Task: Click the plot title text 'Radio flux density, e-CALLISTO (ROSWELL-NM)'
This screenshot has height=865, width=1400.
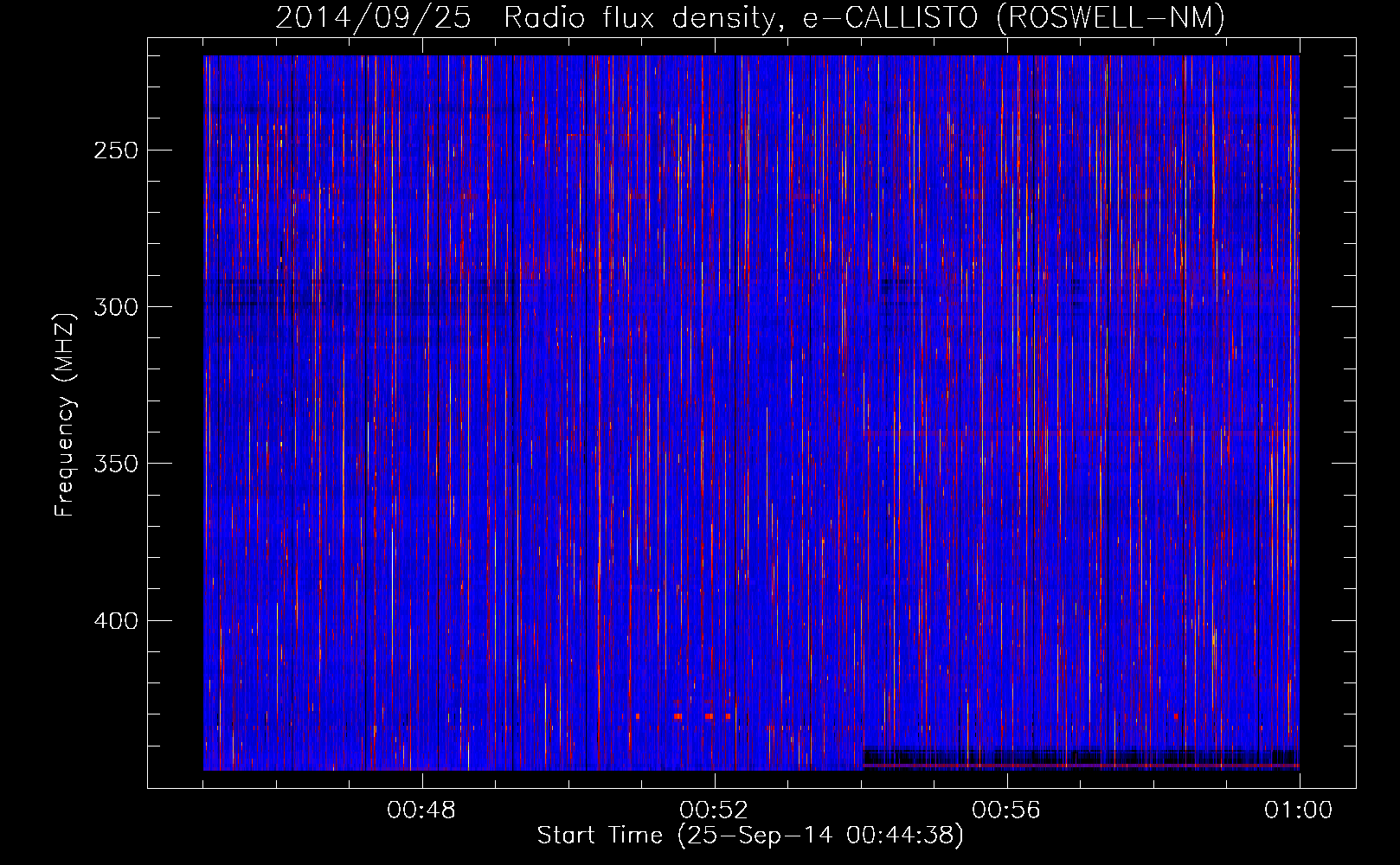Action: (x=864, y=17)
